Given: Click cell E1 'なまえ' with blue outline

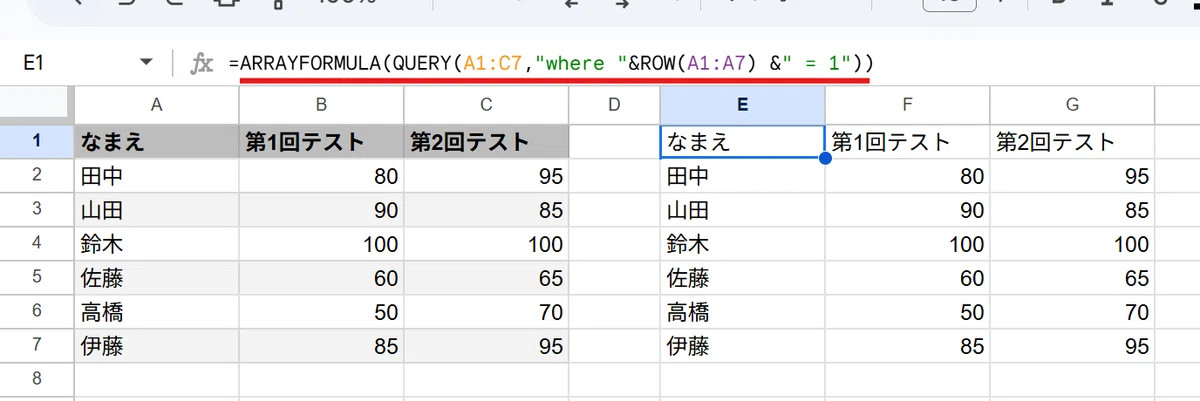Looking at the screenshot, I should pyautogui.click(x=743, y=141).
